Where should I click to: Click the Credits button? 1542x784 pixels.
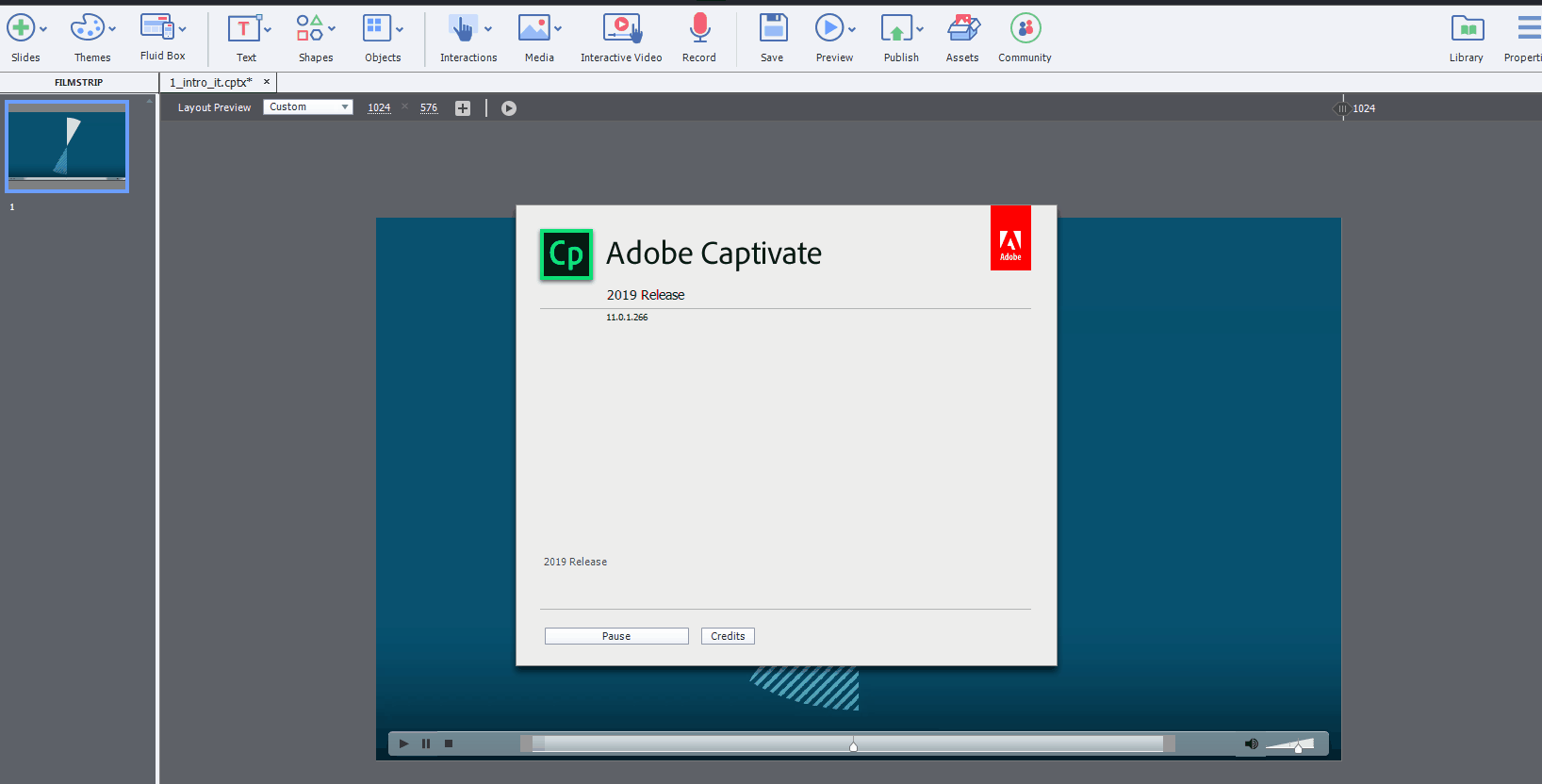[728, 636]
